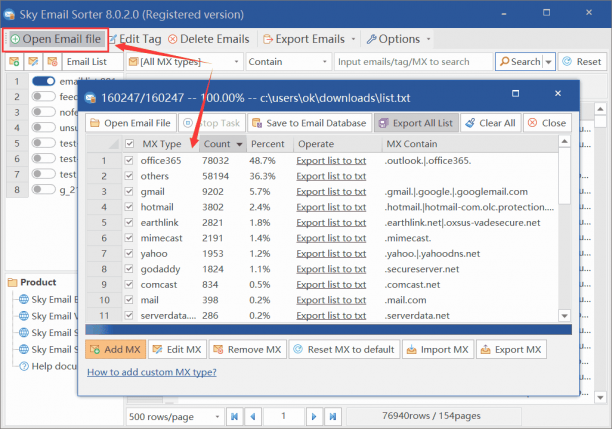Focus the search emails/tag/MX input field
This screenshot has width=612, height=429.
(x=414, y=62)
